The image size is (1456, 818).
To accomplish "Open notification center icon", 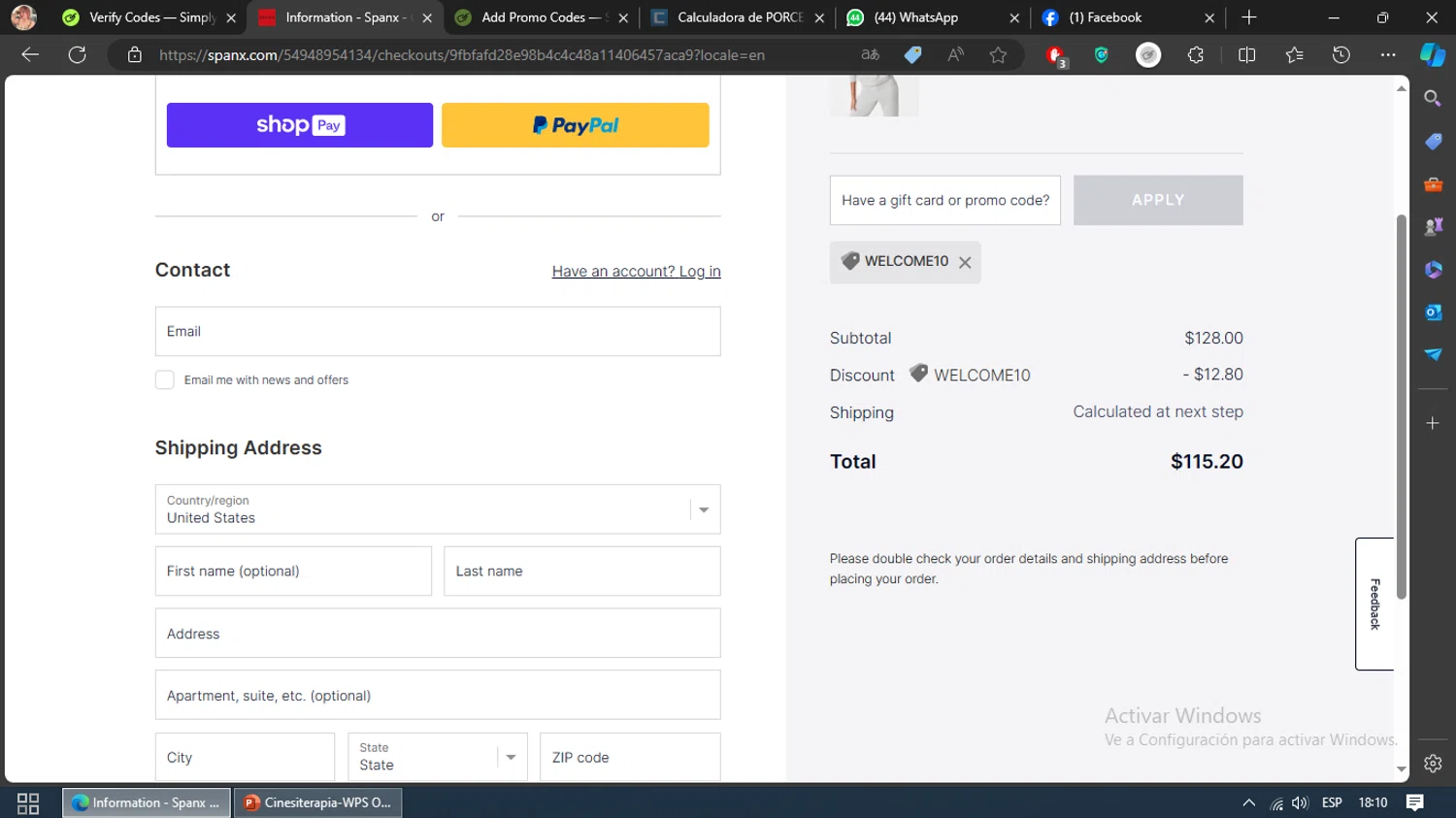I will coord(1415,802).
